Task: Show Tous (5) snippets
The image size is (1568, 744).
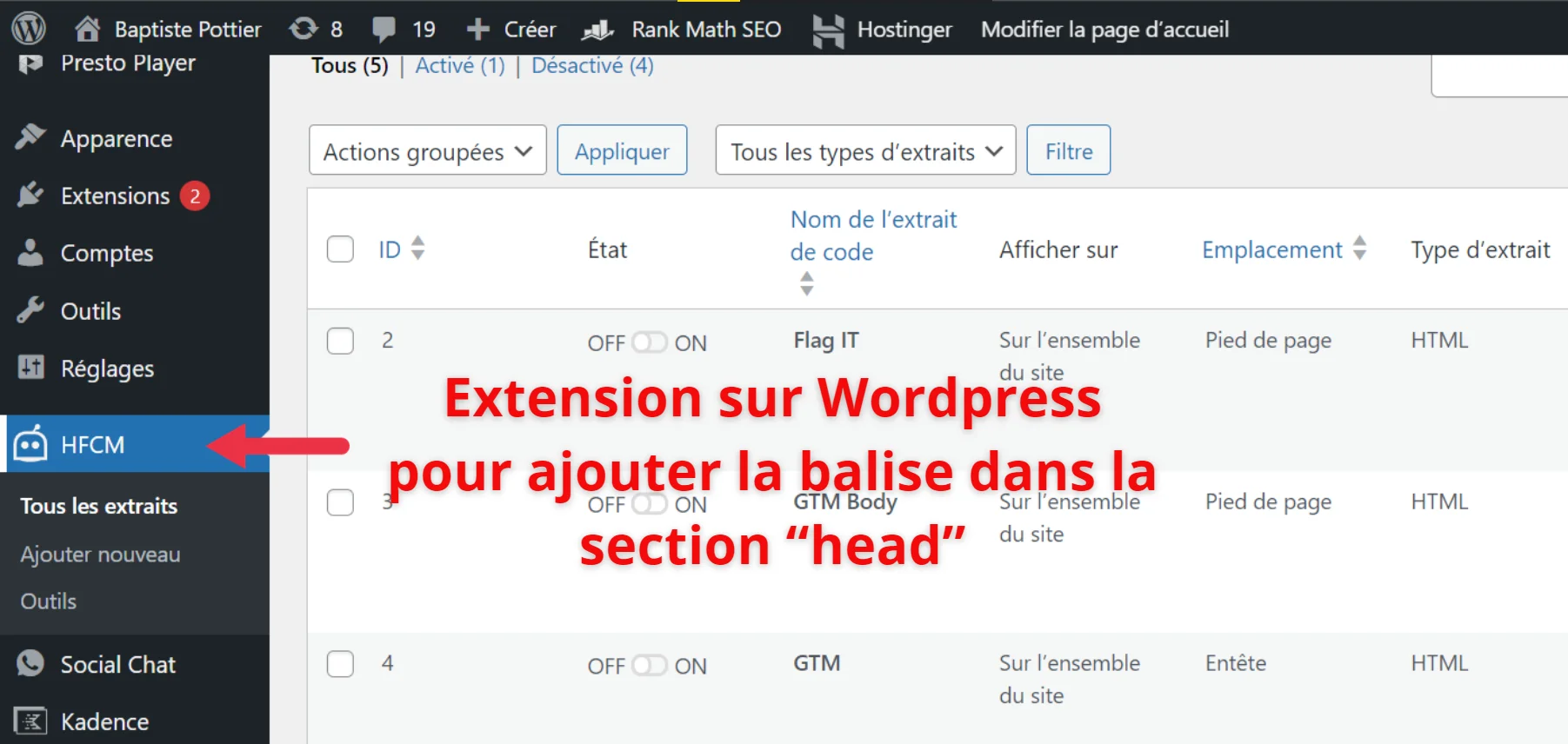Action: [x=350, y=65]
